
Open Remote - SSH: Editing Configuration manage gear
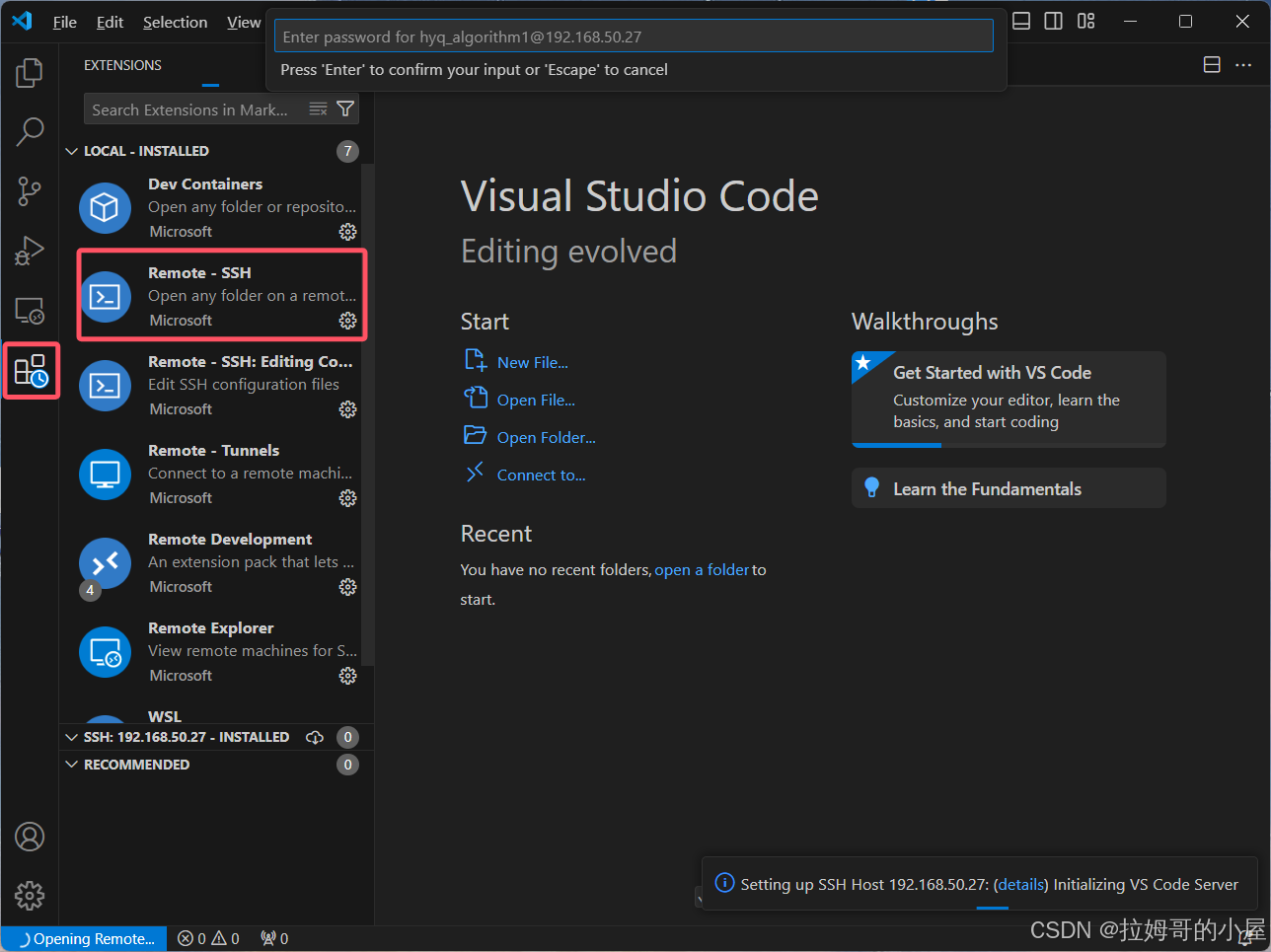347,409
